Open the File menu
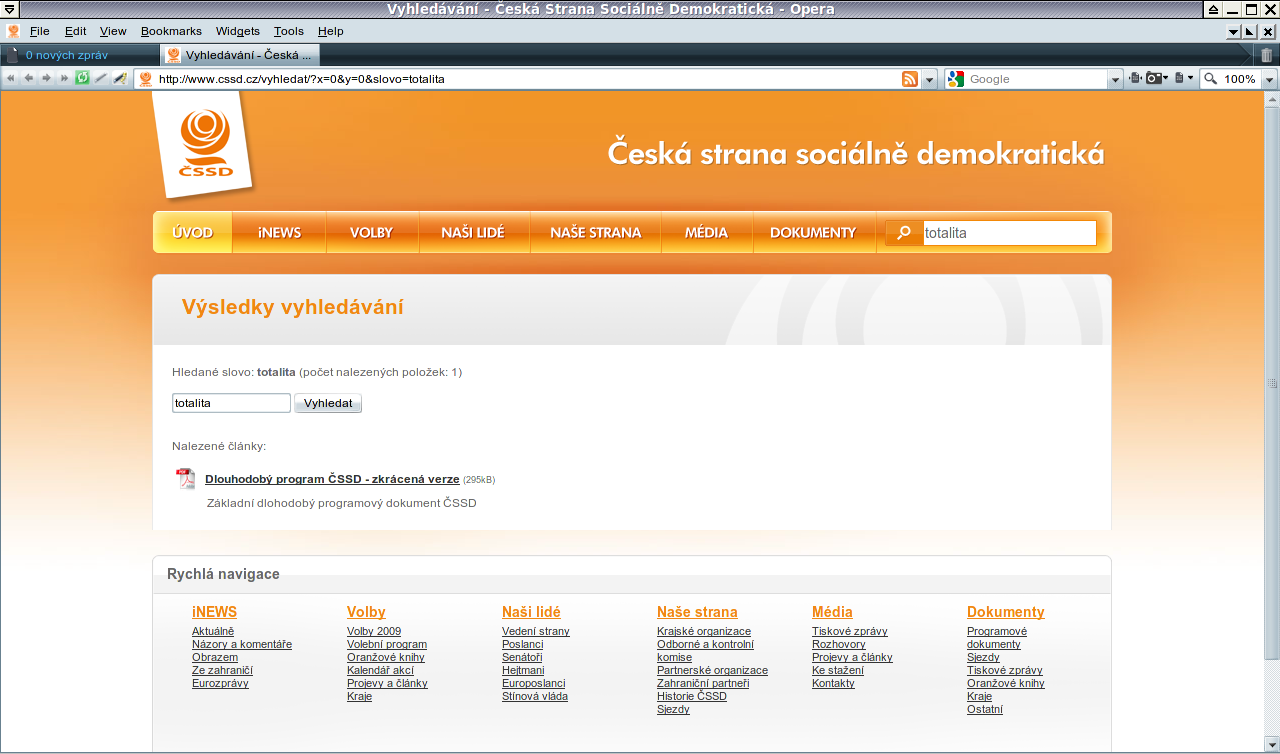Viewport: 1280px width, 754px height. (40, 32)
